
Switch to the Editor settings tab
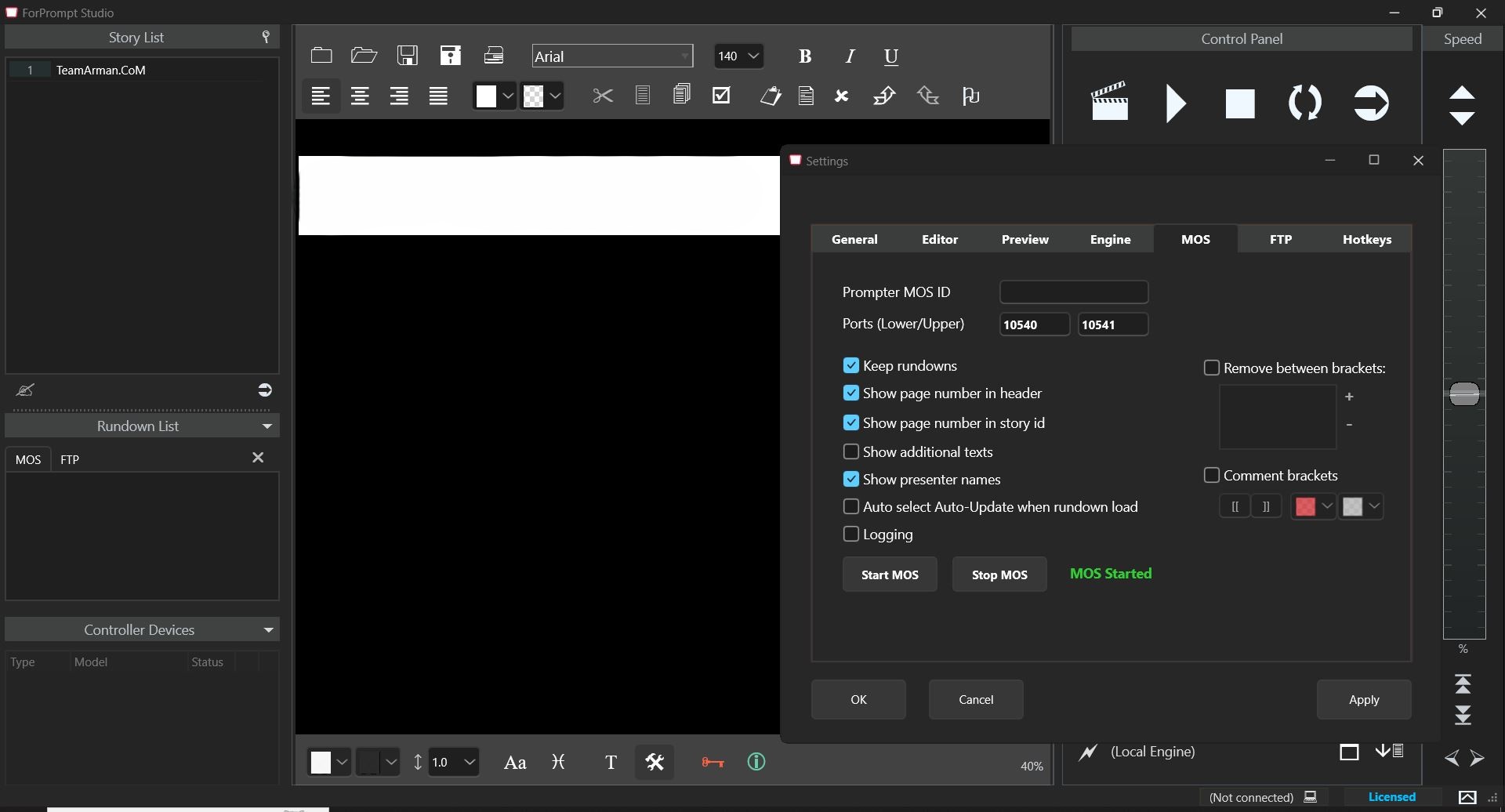tap(940, 240)
